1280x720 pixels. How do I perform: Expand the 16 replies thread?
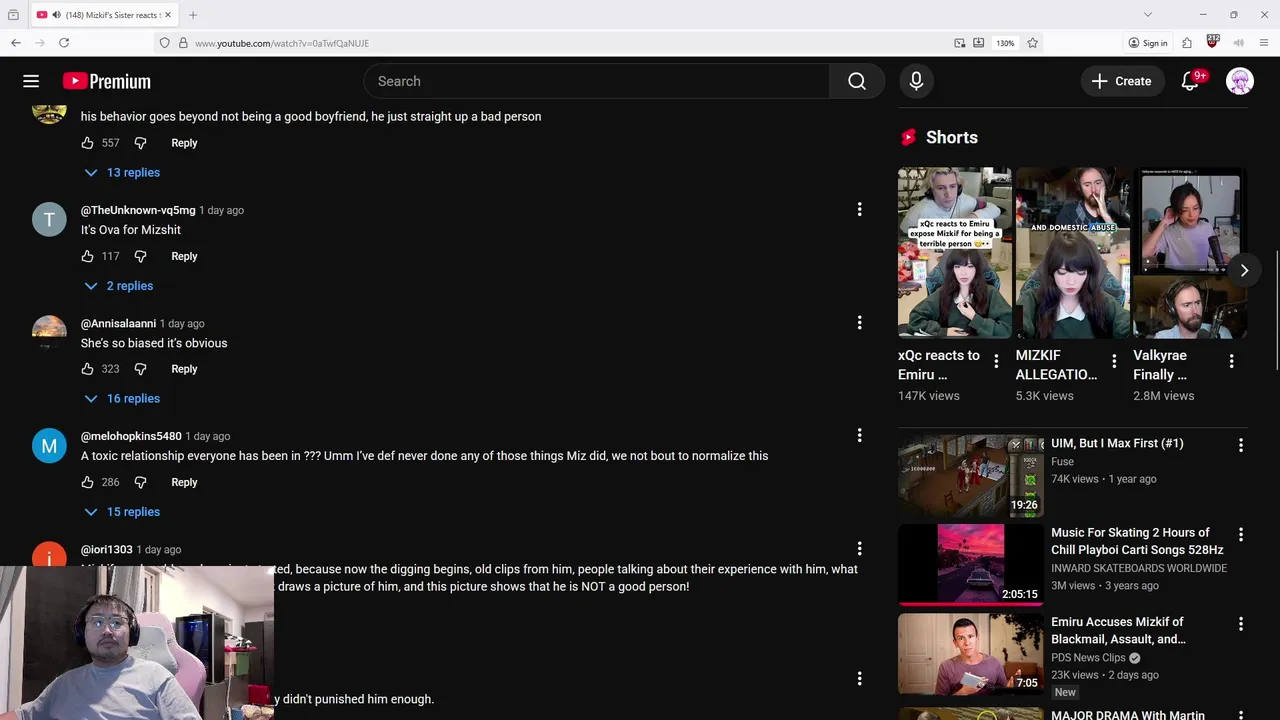tap(122, 398)
